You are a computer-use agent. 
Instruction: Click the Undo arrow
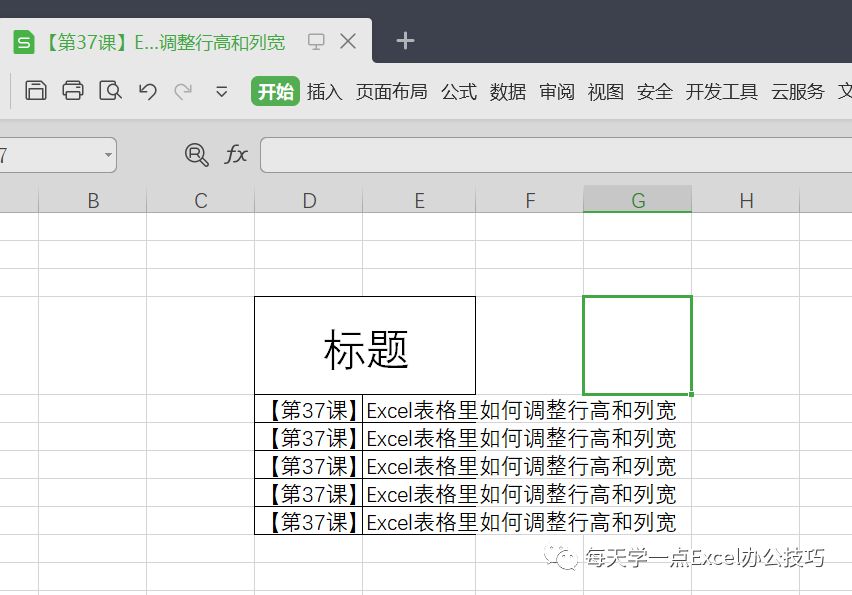pyautogui.click(x=147, y=91)
